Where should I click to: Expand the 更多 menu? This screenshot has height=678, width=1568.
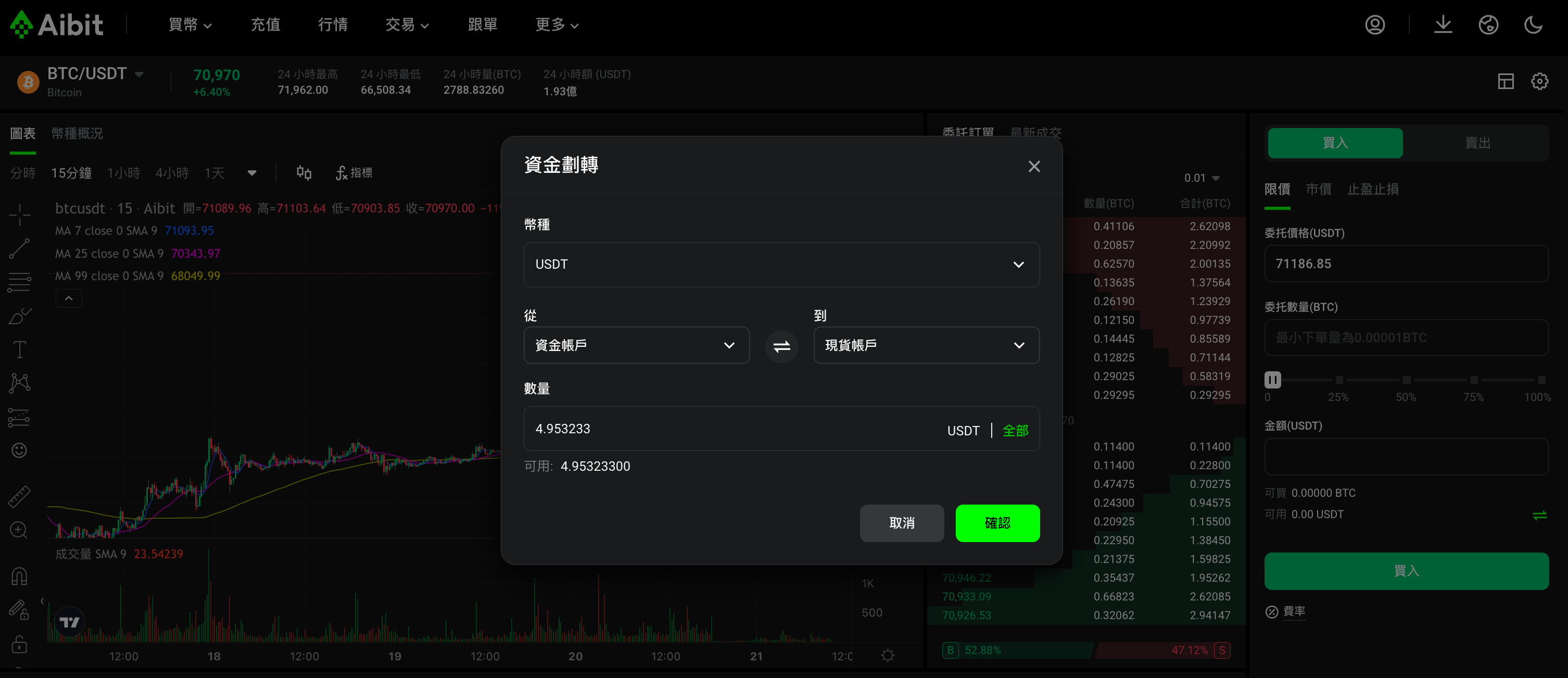click(557, 25)
